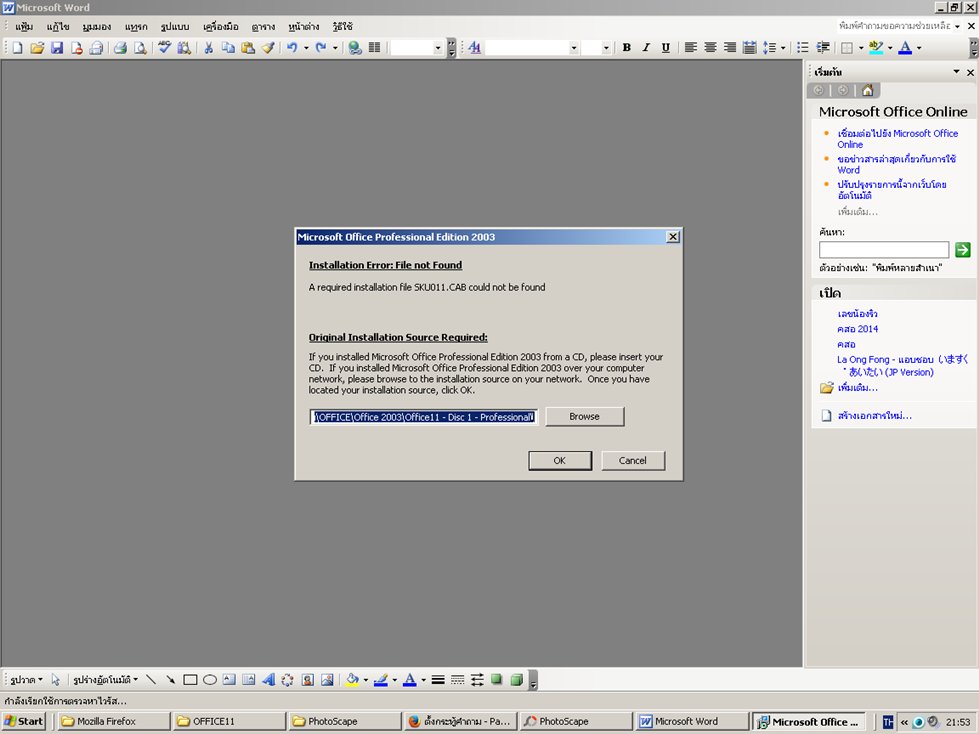Open the แฟ้ม (File) menu
Screen dimensions: 979x734
click(x=24, y=26)
